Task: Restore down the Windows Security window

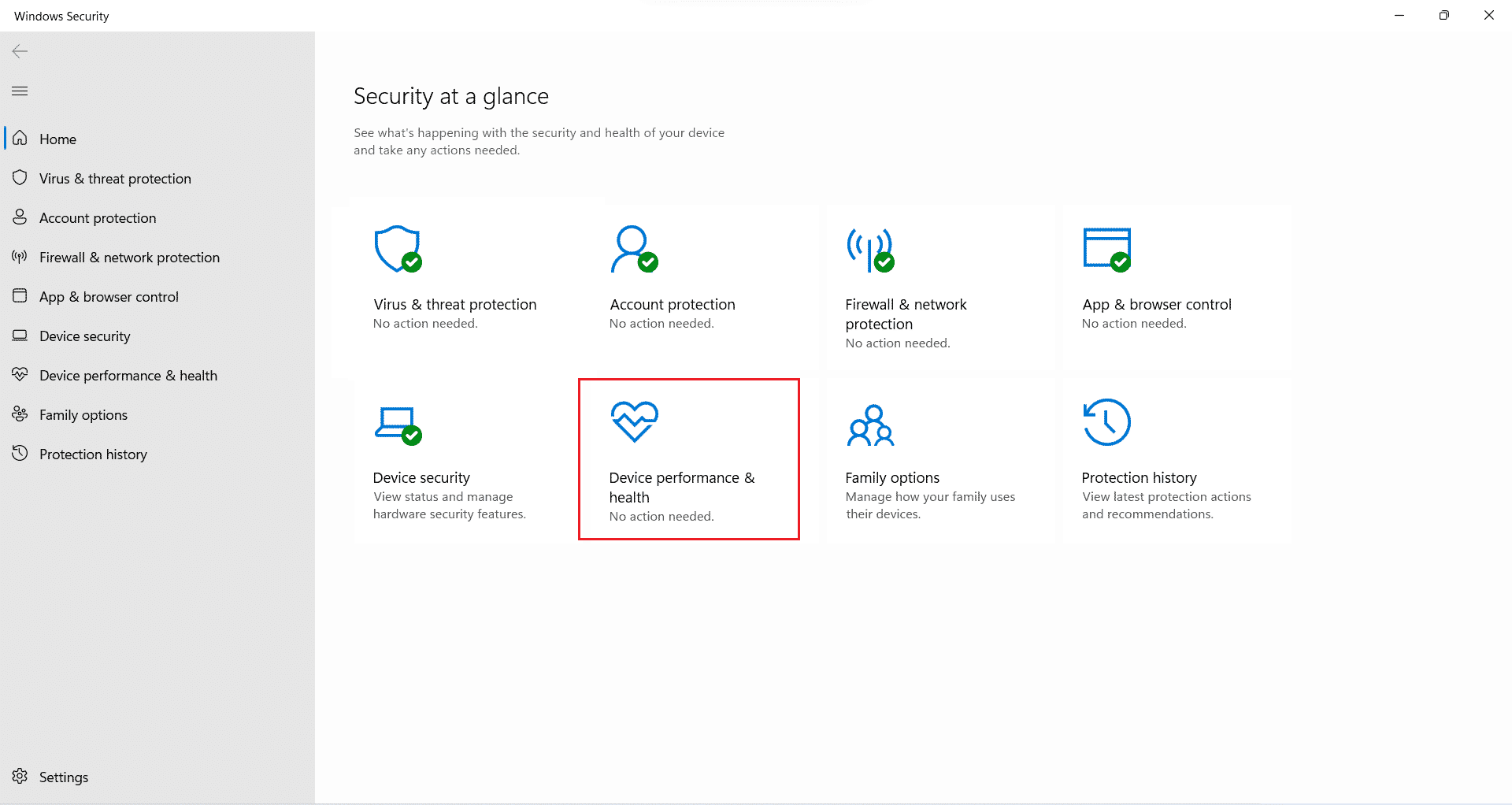Action: click(1444, 15)
